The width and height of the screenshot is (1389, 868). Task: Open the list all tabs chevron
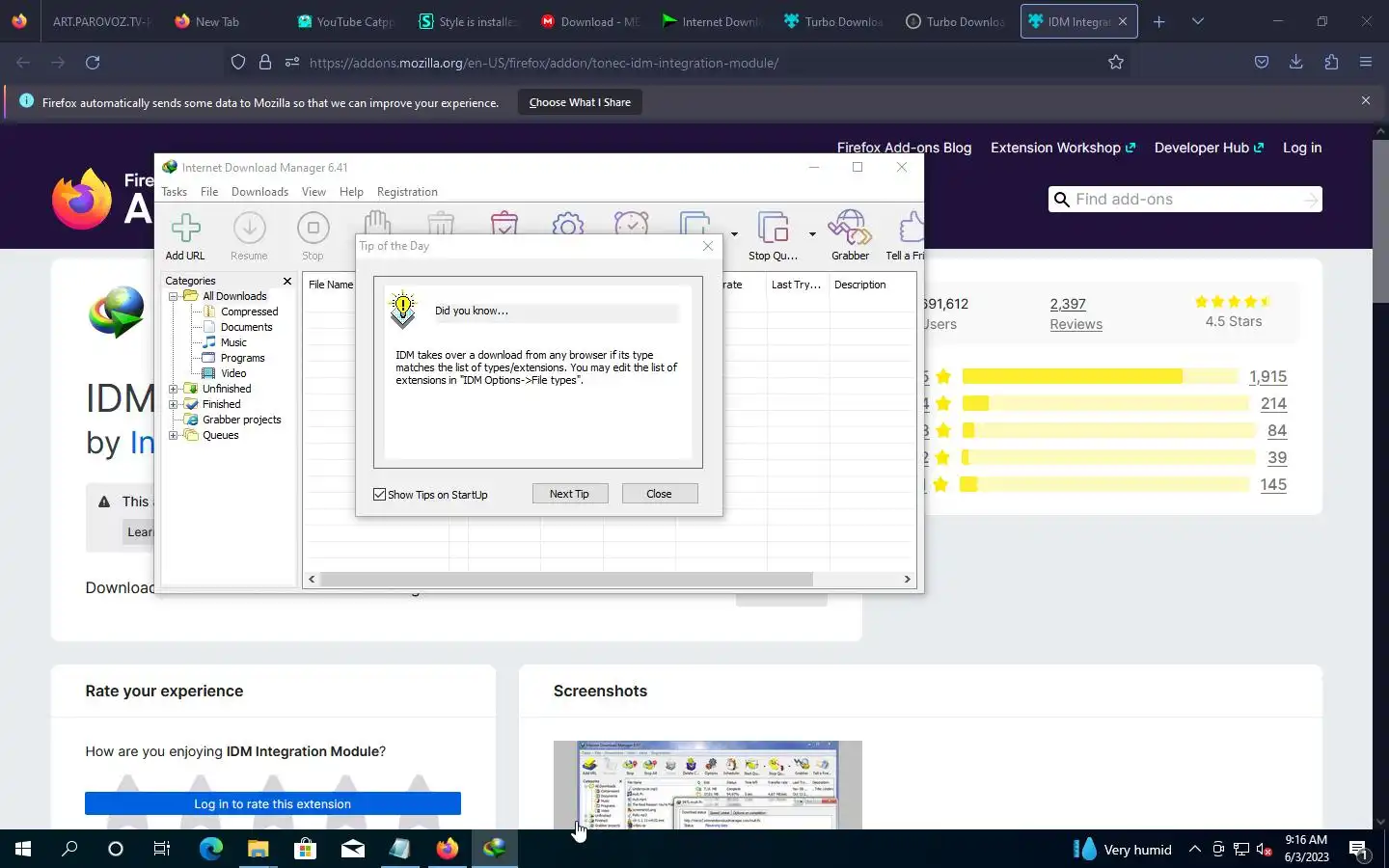1198,21
